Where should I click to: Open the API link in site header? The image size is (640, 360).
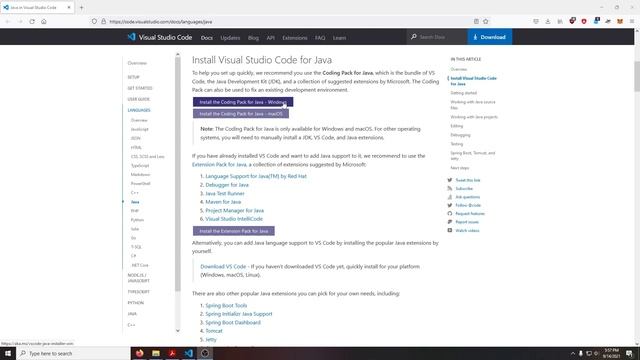pyautogui.click(x=271, y=38)
